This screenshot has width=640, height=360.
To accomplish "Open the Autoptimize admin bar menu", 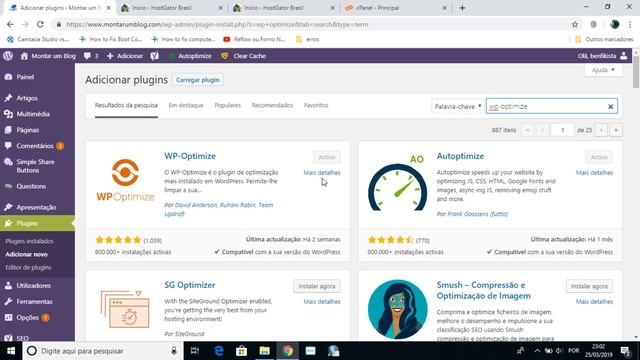I will coord(190,56).
